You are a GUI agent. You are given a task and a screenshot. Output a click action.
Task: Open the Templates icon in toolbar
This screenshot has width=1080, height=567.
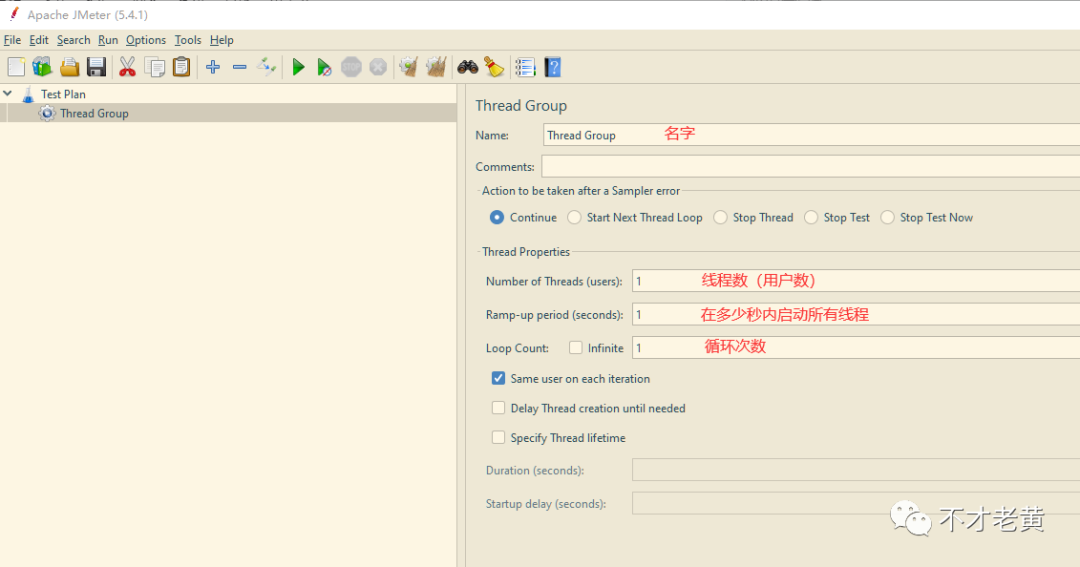(x=42, y=67)
